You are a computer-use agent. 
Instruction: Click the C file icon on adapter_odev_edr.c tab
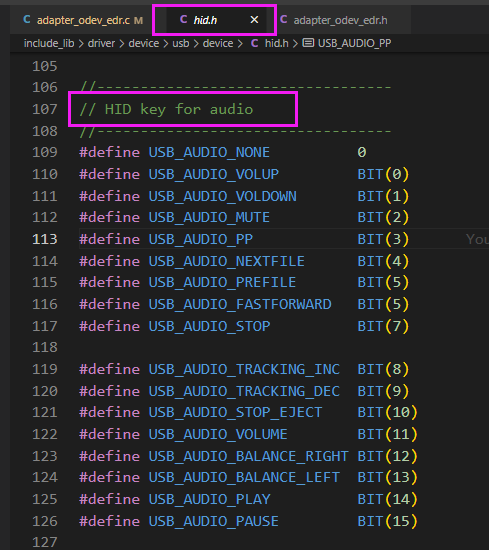[x=27, y=19]
